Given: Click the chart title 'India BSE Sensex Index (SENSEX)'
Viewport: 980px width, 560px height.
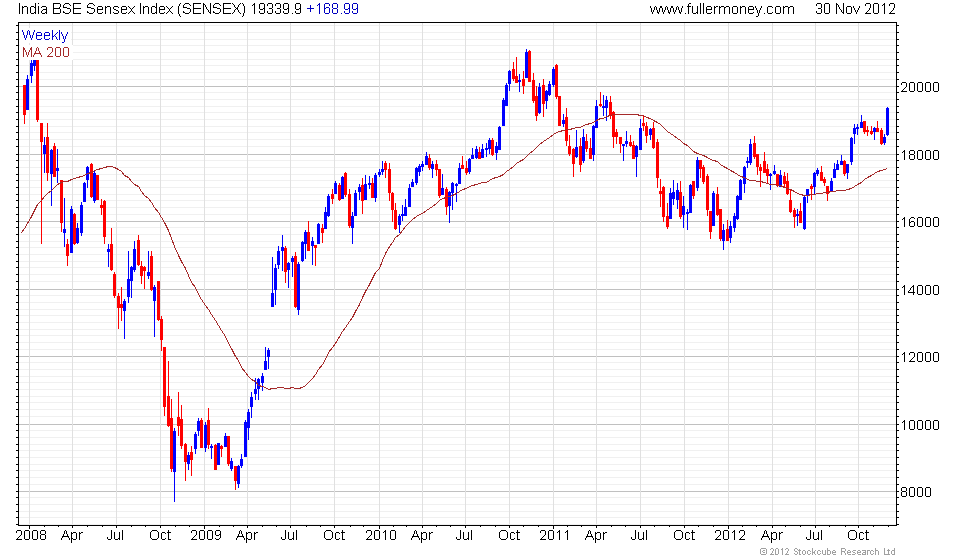Looking at the screenshot, I should (132, 9).
